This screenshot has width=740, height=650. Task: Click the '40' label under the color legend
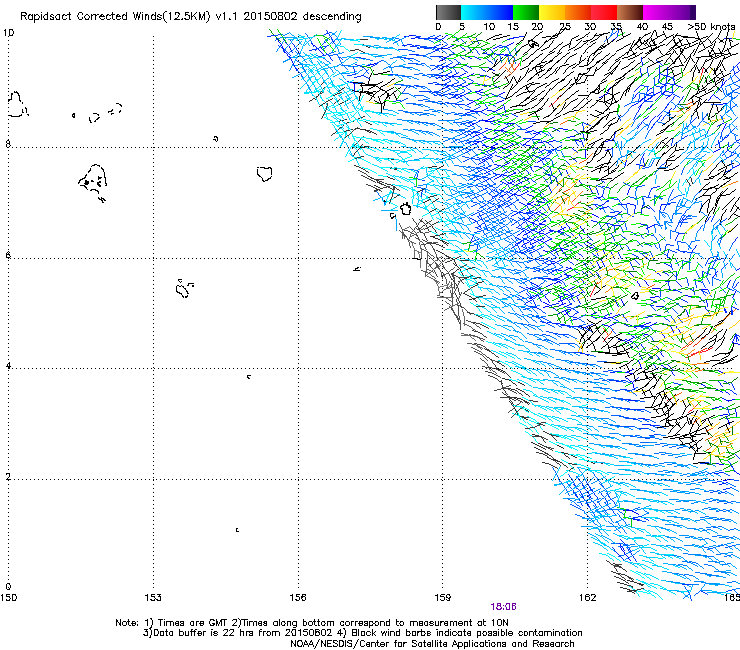click(x=642, y=27)
